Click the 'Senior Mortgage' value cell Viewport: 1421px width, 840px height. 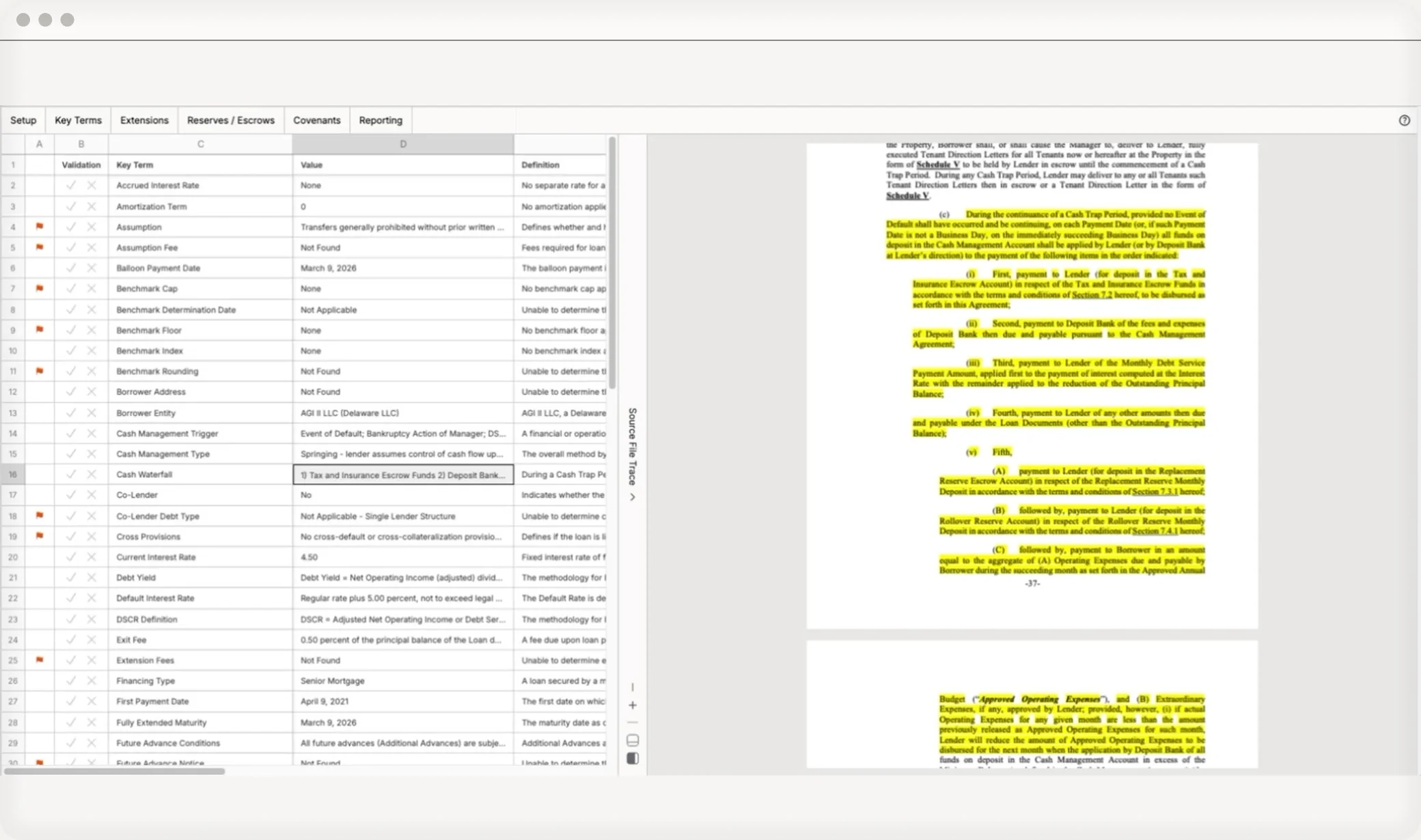(403, 680)
